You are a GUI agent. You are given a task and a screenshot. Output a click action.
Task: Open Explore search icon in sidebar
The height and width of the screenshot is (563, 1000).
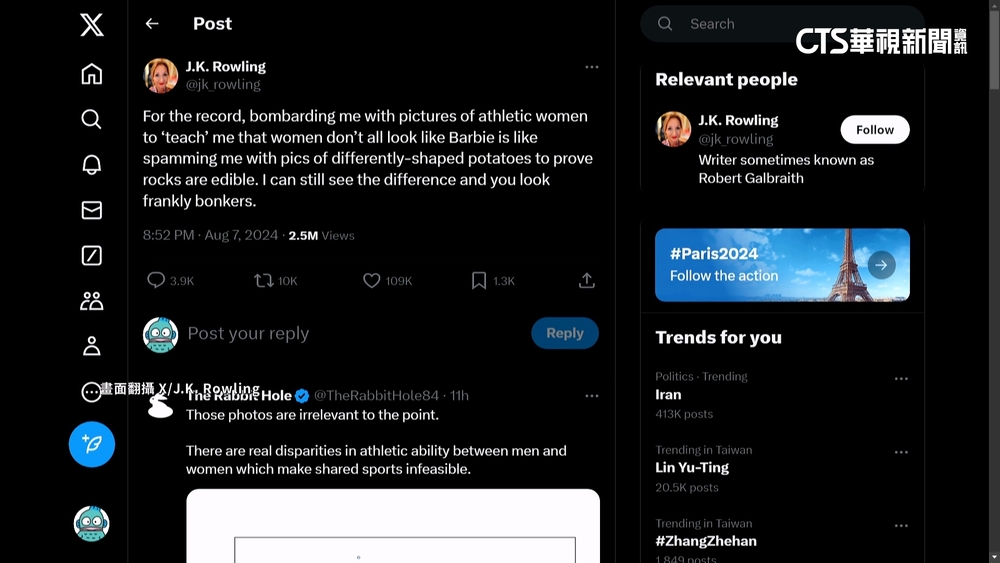click(91, 120)
